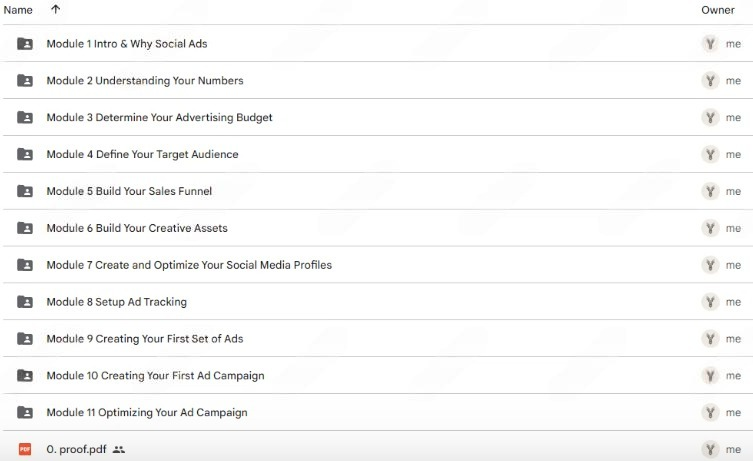Sort by the Name column header
Screen dimensions: 753x461
click(18, 9)
